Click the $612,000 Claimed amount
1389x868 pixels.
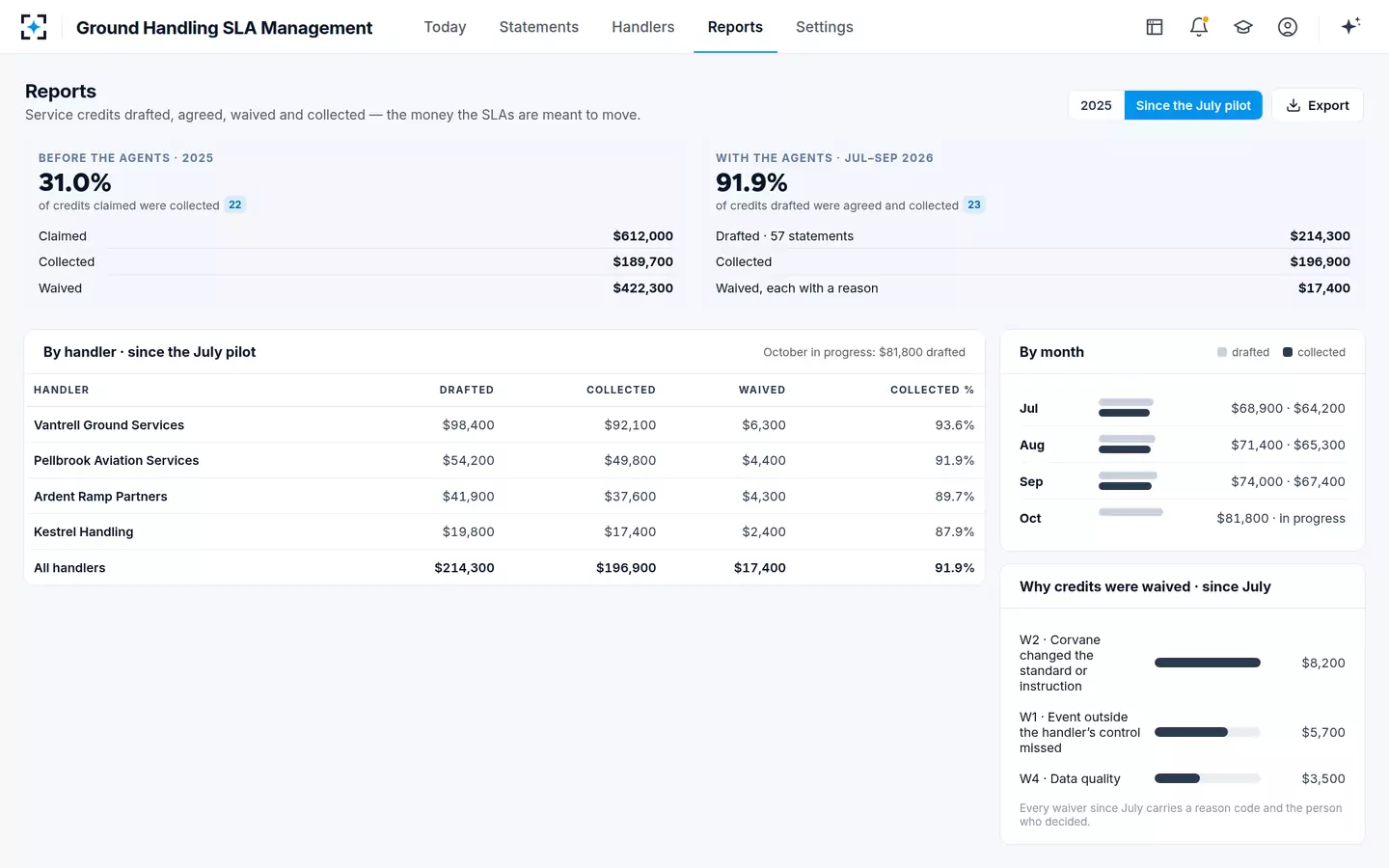coord(643,236)
